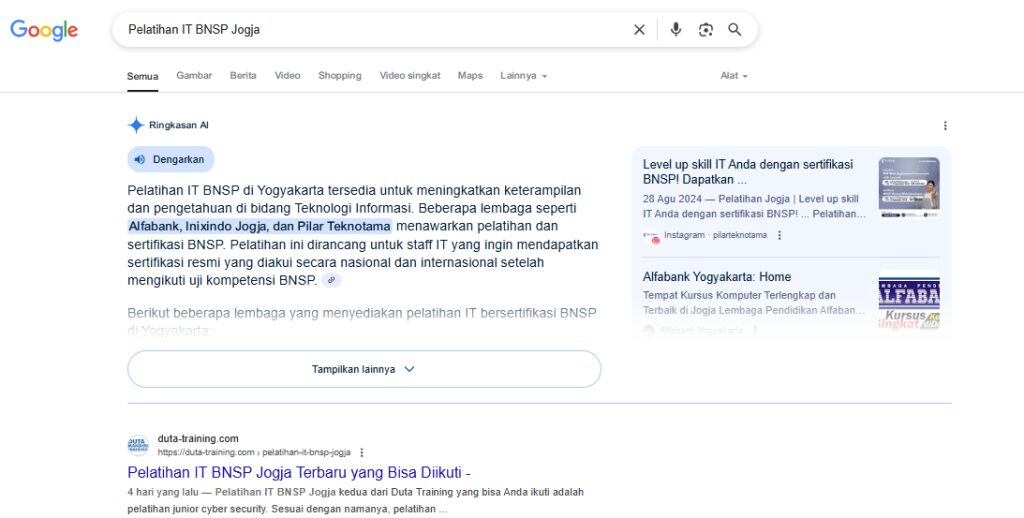Switch to Video singkat tab
This screenshot has height=518, width=1024.
(x=410, y=76)
